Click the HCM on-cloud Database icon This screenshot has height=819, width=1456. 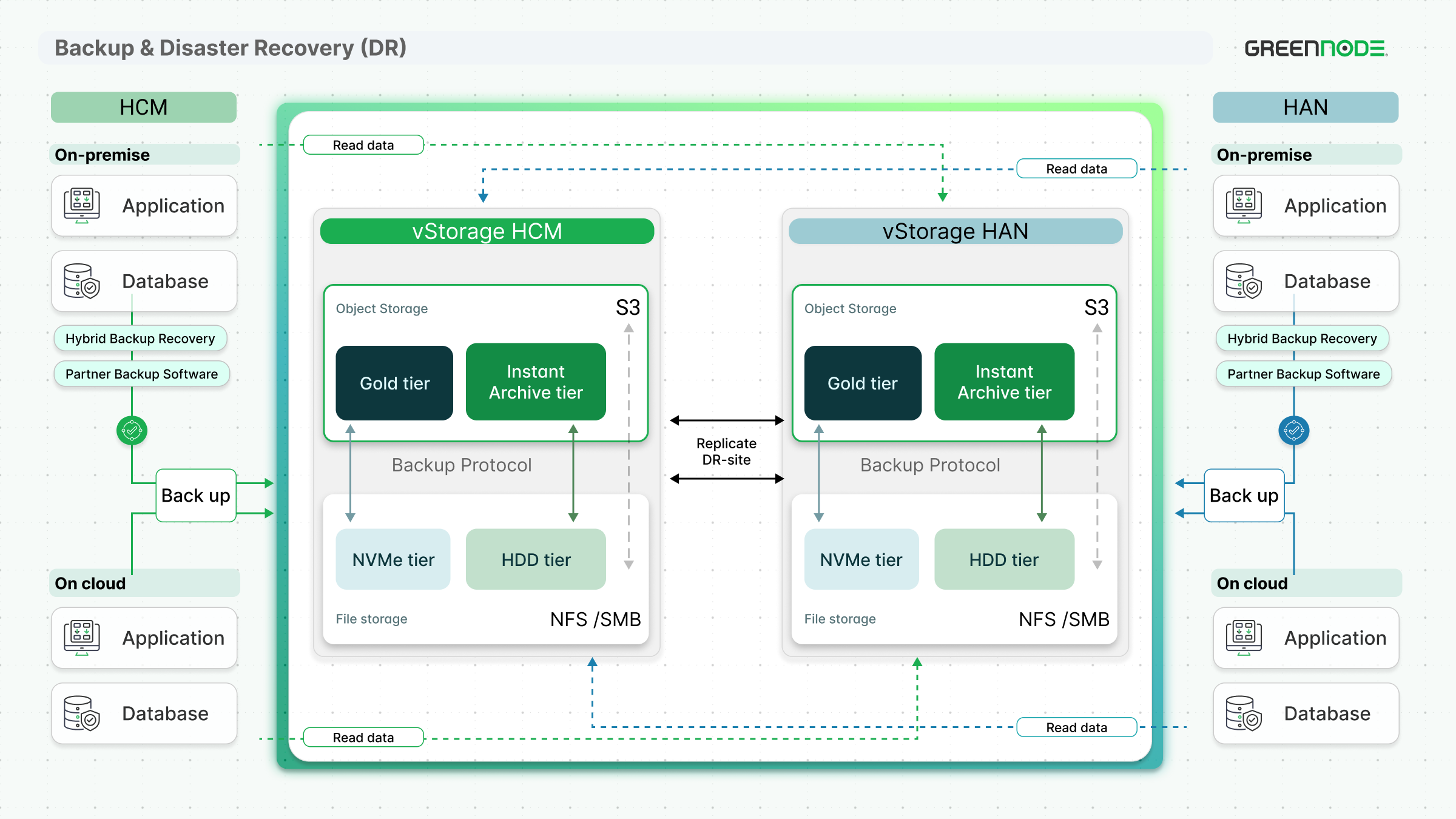[82, 713]
